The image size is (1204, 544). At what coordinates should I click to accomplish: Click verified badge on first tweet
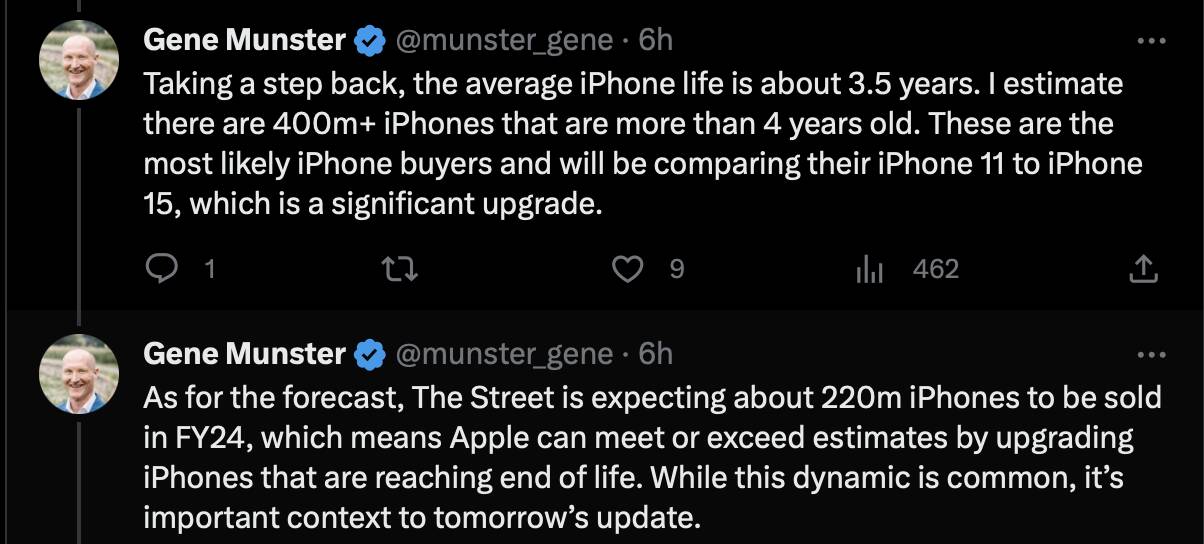click(x=371, y=41)
